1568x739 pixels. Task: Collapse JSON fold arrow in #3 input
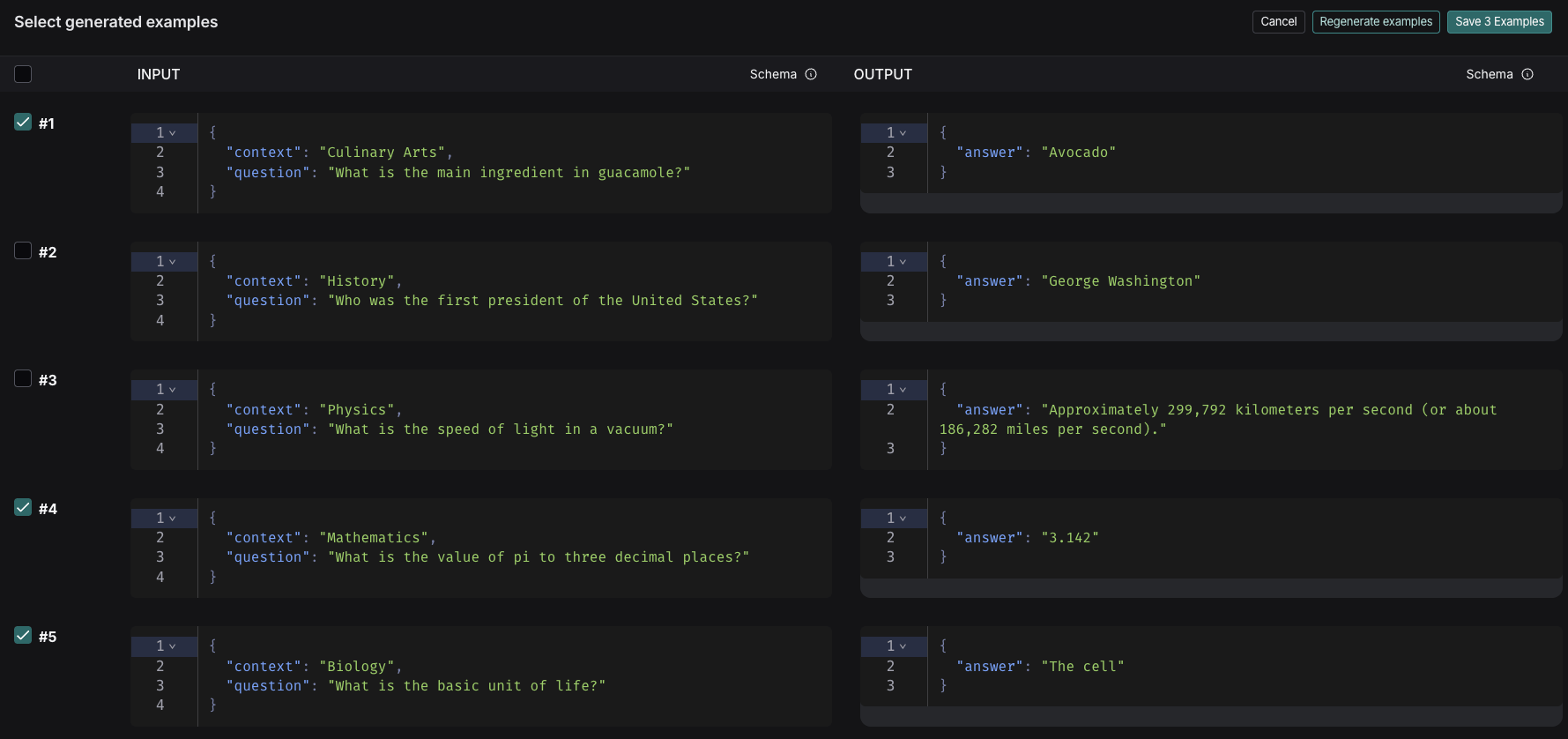click(x=173, y=390)
